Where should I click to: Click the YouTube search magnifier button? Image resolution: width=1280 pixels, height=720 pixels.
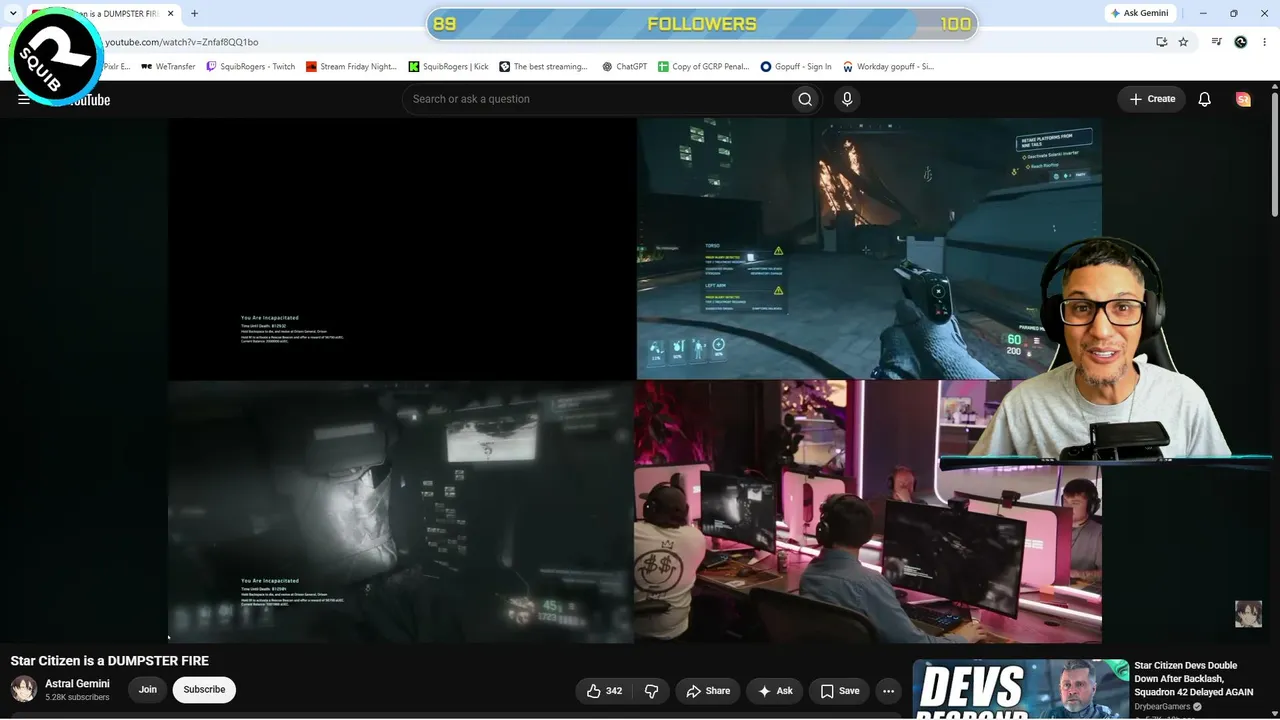click(x=805, y=99)
